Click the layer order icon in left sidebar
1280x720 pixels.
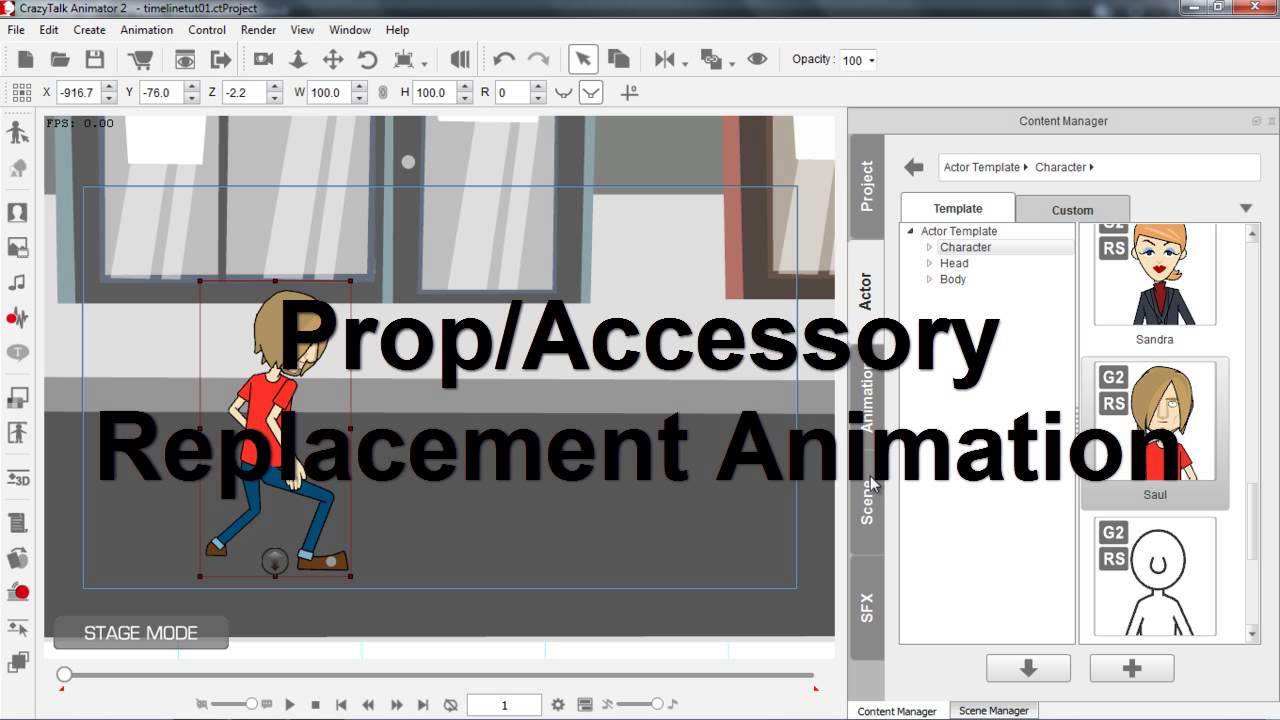pyautogui.click(x=17, y=661)
